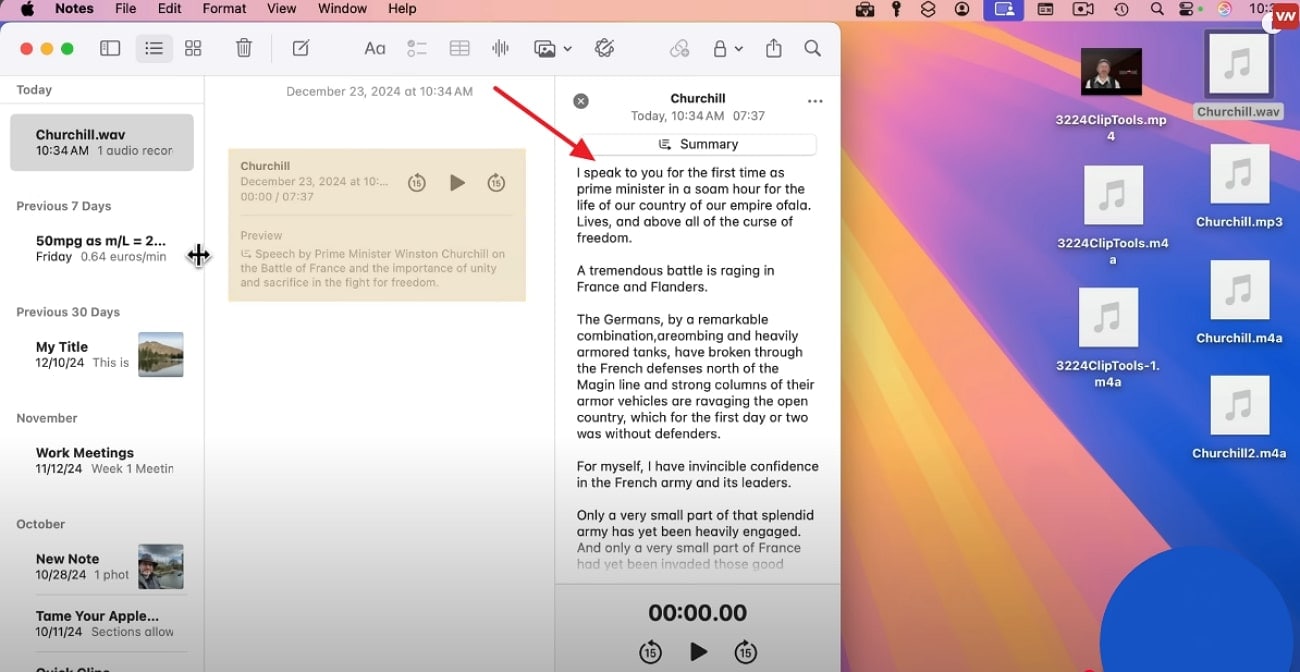The image size is (1300, 672).
Task: Play the audio in the bottom player
Action: [698, 652]
